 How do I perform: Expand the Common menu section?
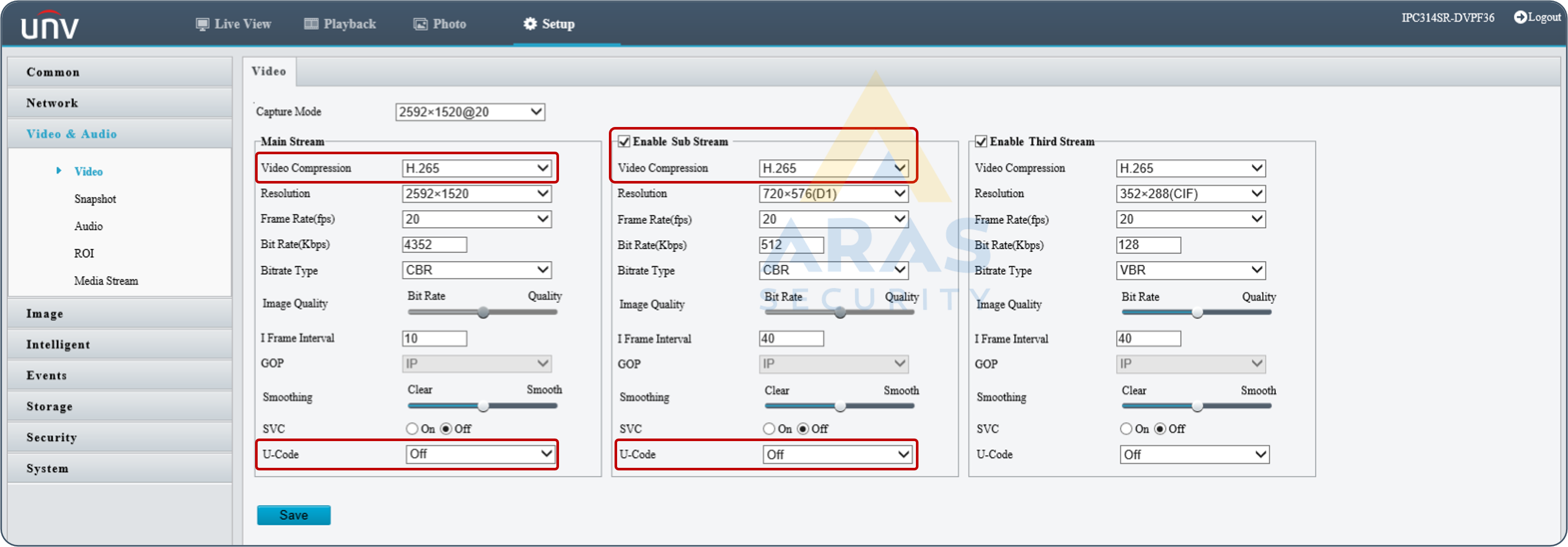click(x=120, y=72)
